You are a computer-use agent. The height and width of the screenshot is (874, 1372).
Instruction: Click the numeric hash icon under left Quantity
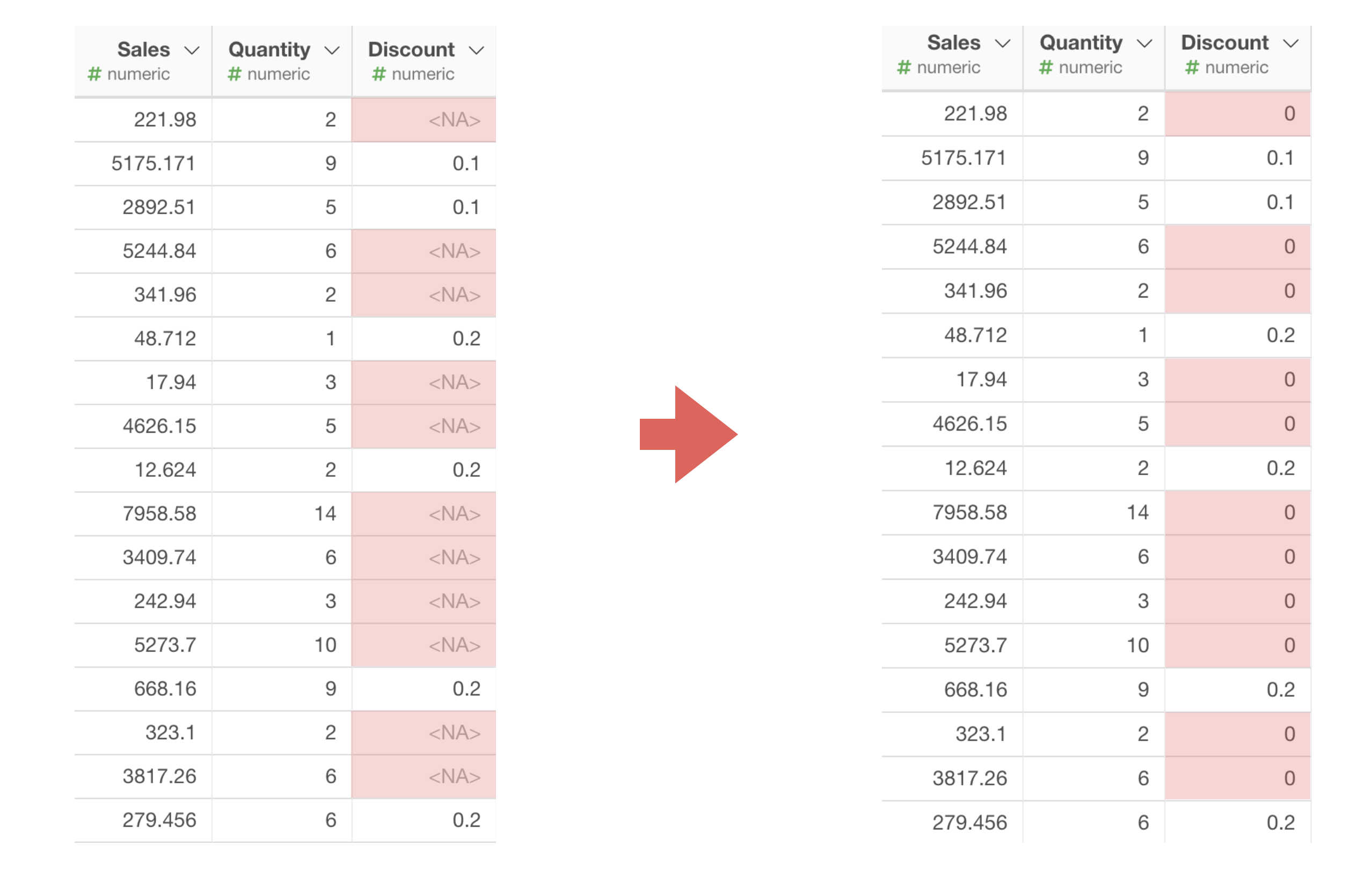coord(234,74)
